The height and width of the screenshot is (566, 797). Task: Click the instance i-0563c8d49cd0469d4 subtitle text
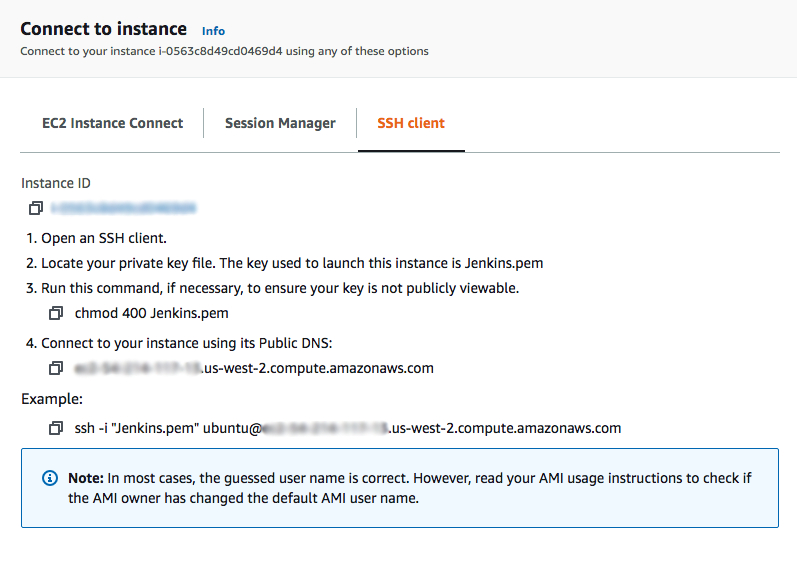point(224,51)
